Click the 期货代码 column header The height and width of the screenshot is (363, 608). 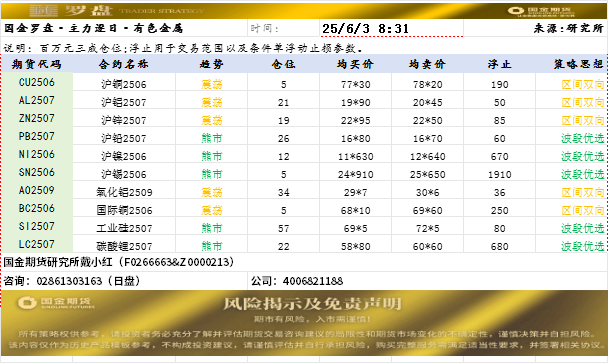tap(37, 64)
